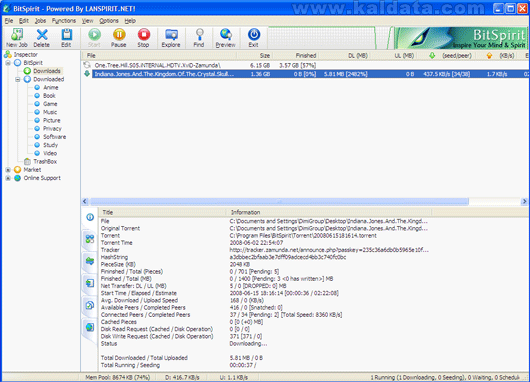Open the green arrows details-panel tab
Screen dimensions: 530x382
90,261
